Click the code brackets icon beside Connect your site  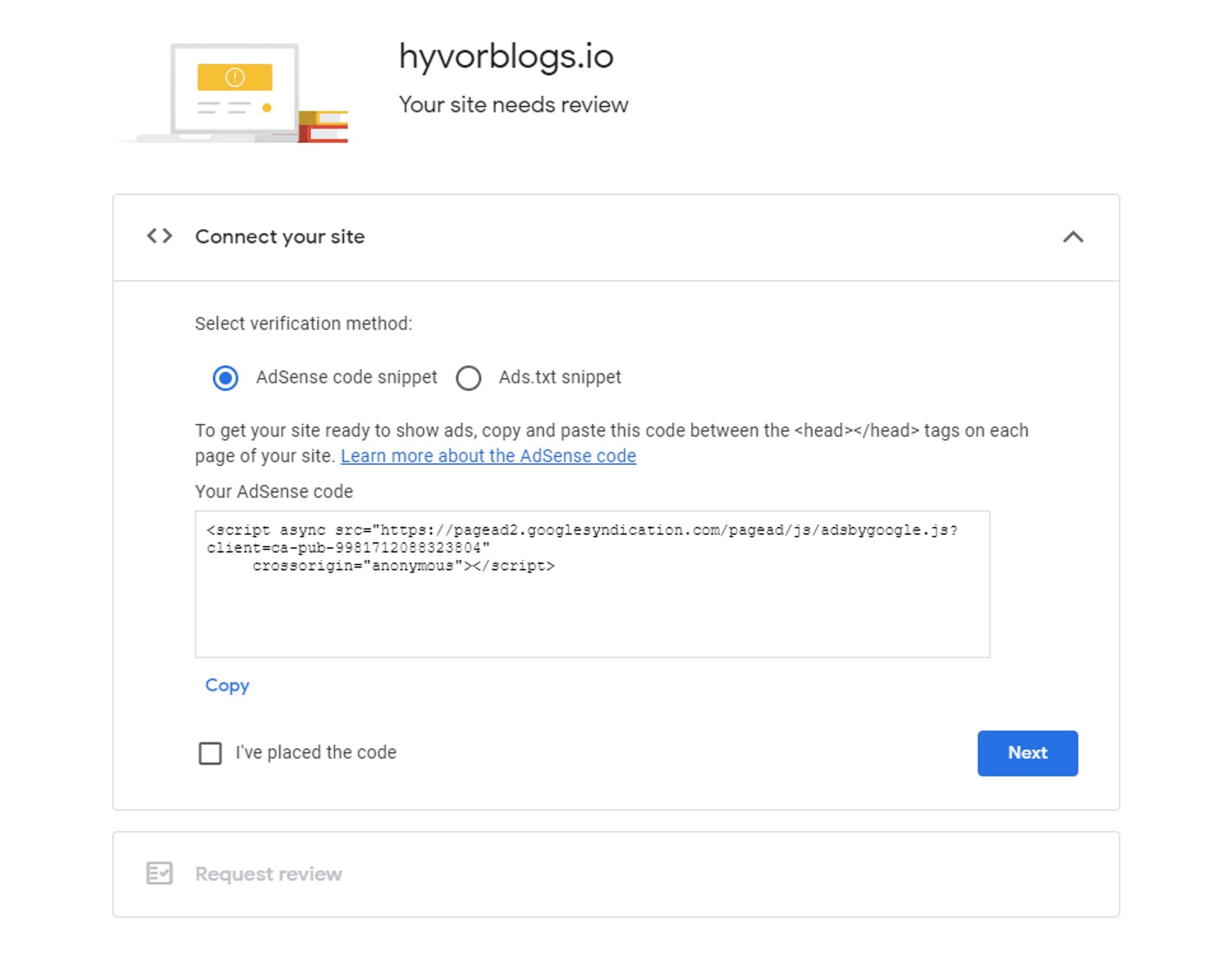pos(160,236)
